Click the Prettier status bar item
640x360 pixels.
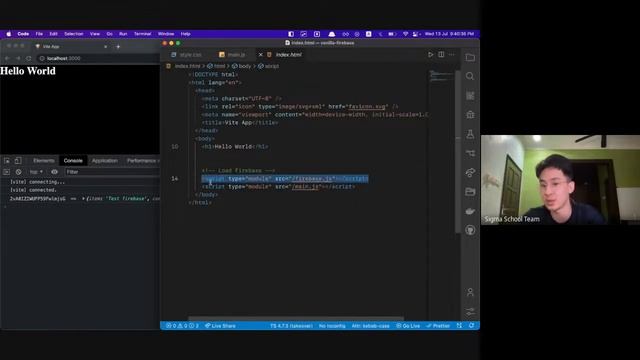point(438,326)
